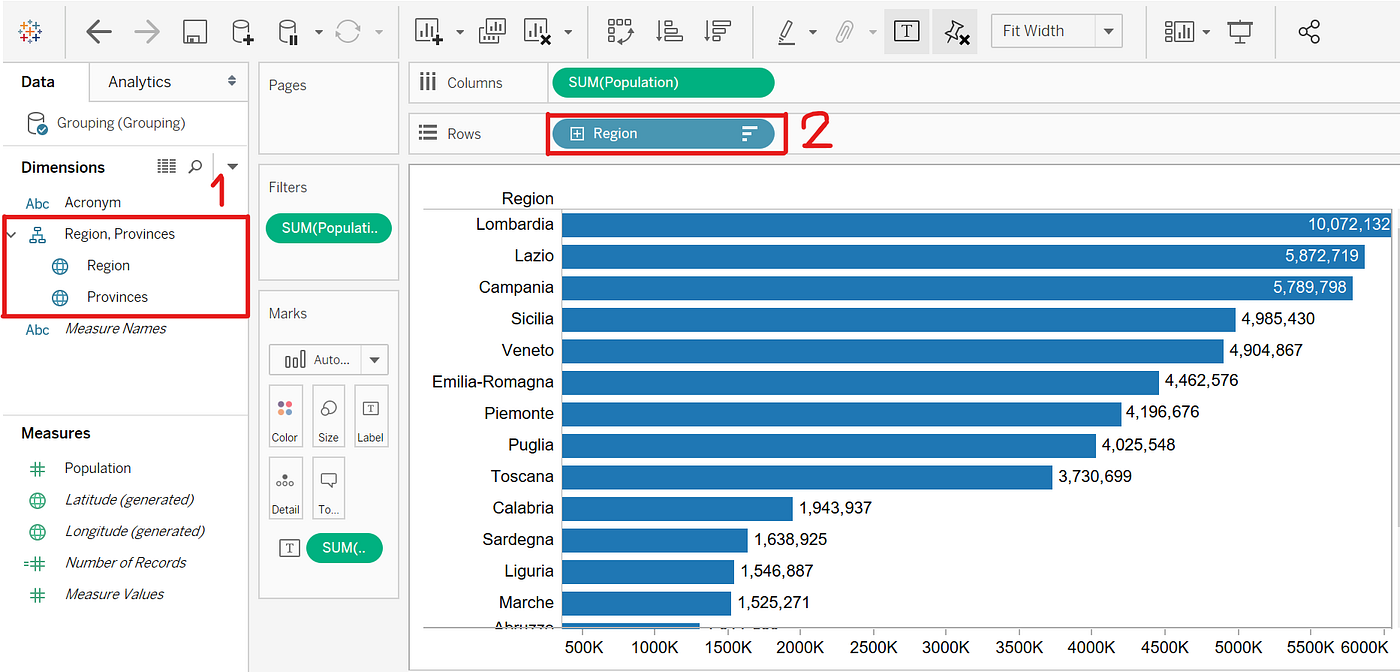
Task: Click the sort indicator on Region pill
Action: click(749, 134)
